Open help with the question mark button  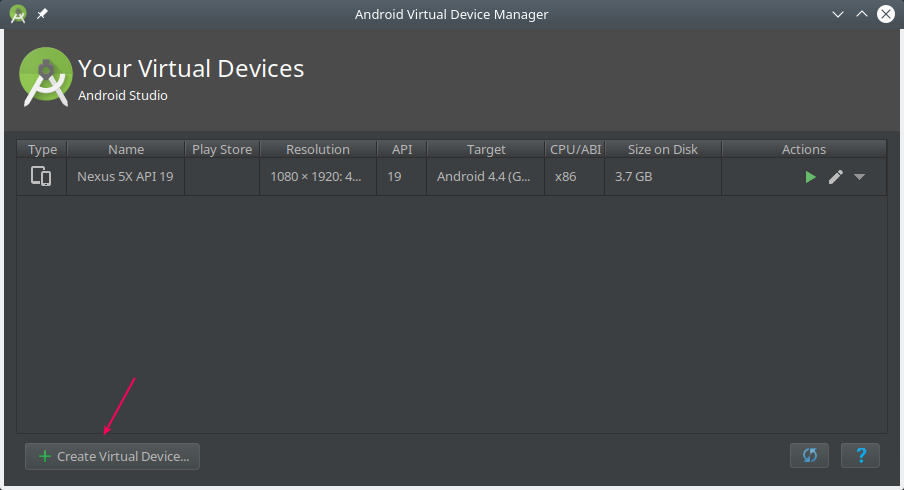click(860, 455)
